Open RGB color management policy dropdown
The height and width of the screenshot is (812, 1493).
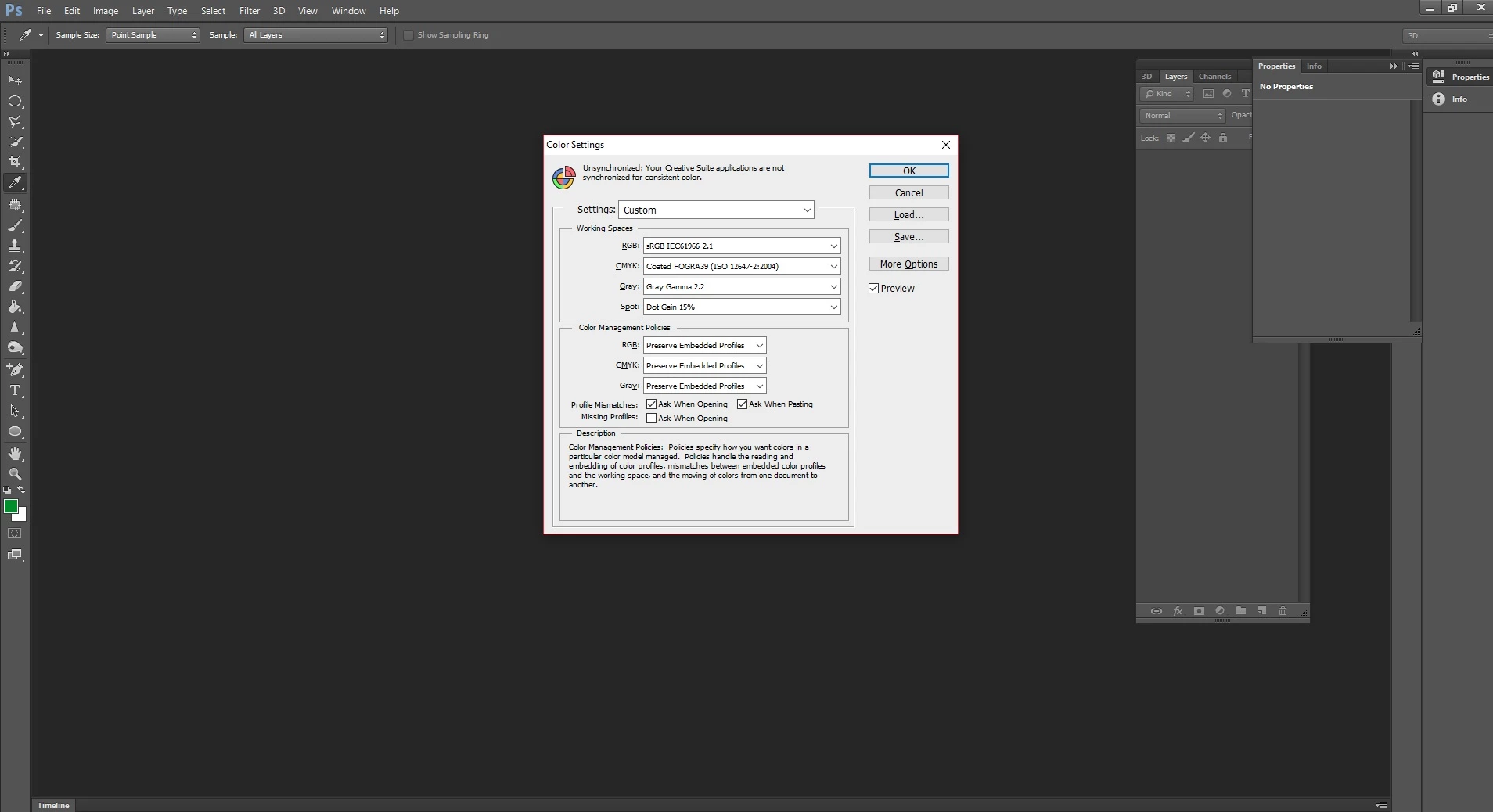tap(704, 345)
